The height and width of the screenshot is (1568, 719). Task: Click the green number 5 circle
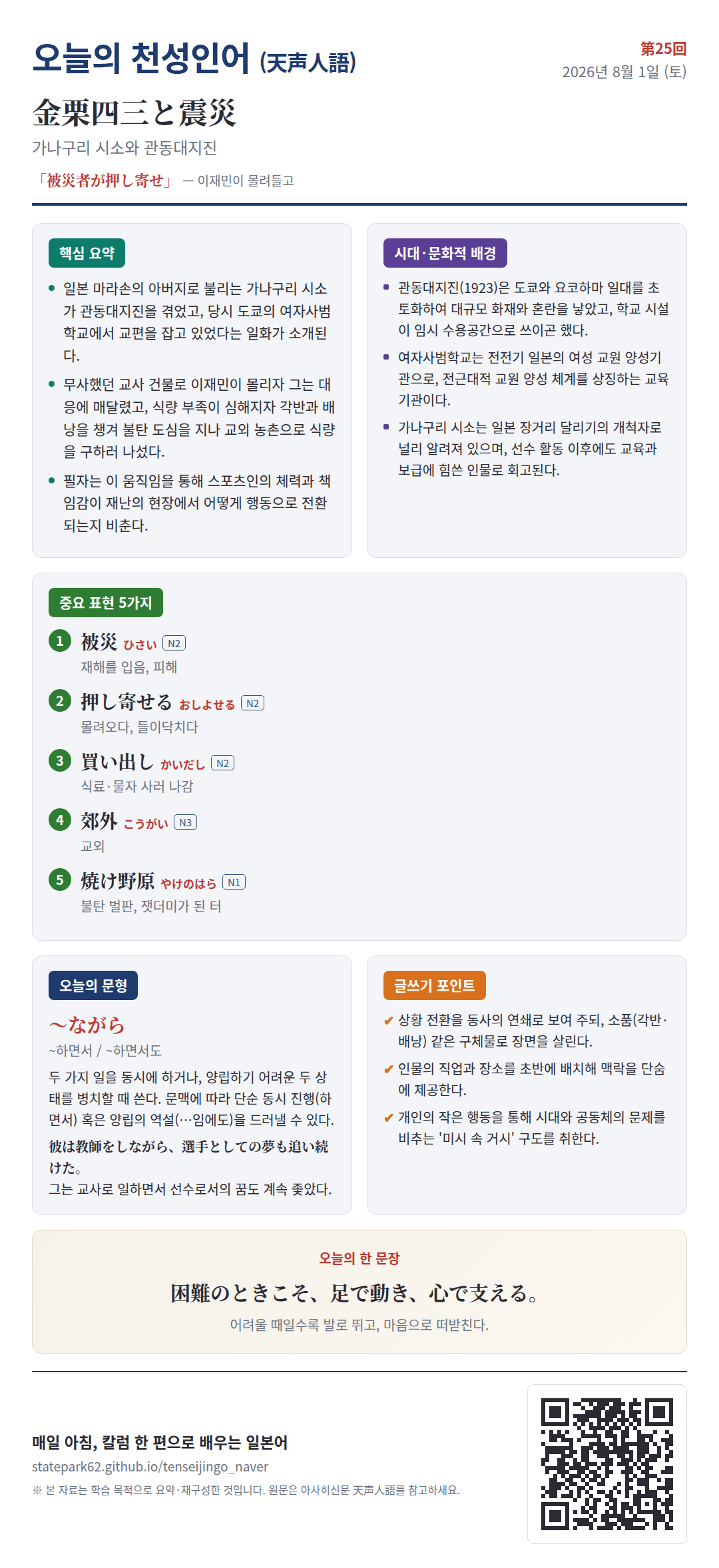(60, 880)
